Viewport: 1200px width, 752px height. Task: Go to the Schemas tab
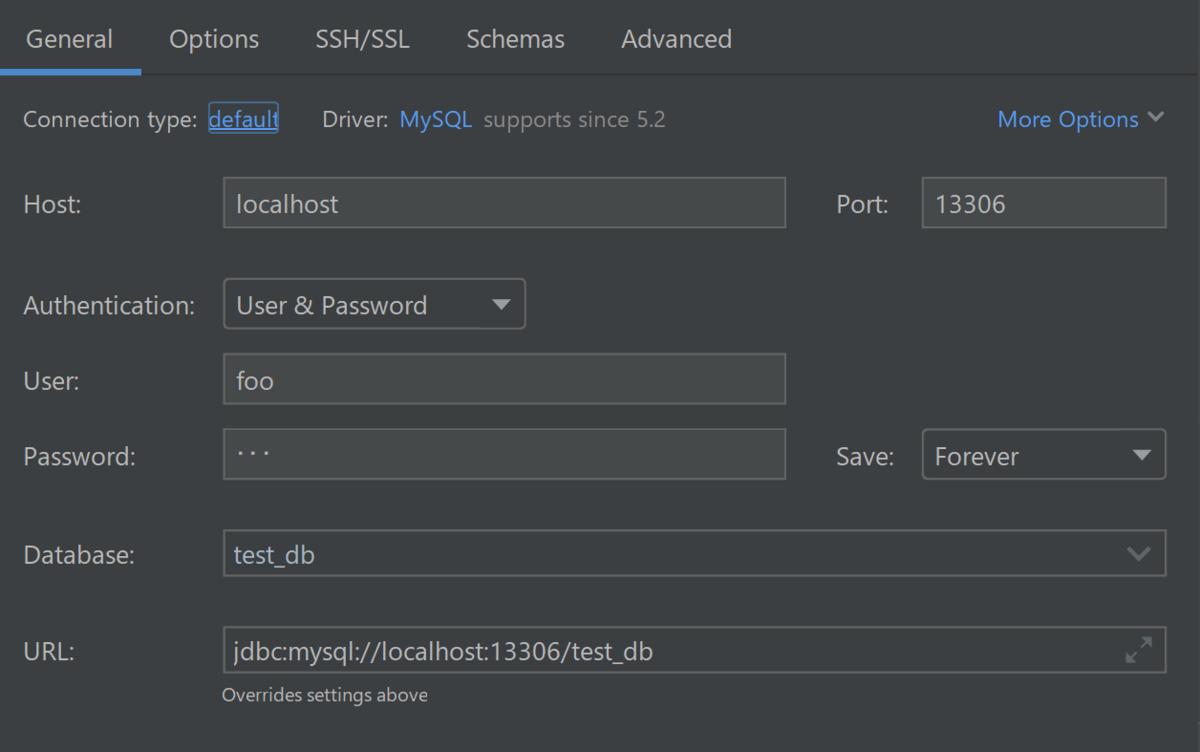pyautogui.click(x=515, y=39)
